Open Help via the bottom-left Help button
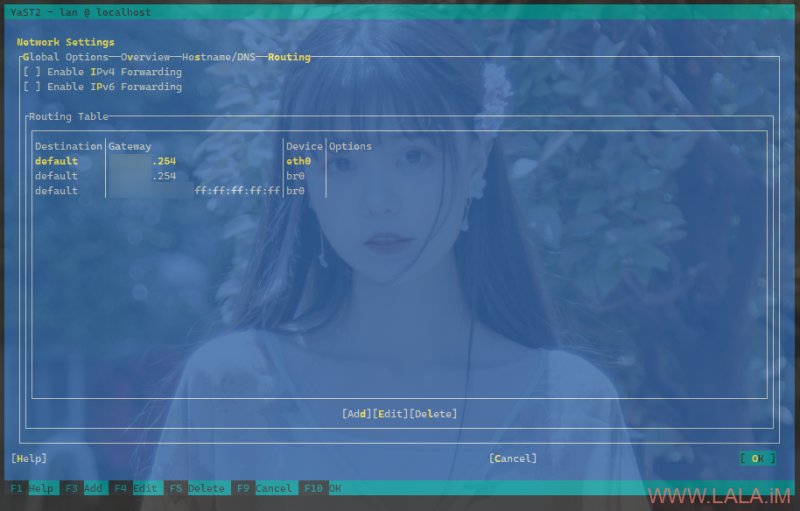This screenshot has height=511, width=800. coord(29,458)
